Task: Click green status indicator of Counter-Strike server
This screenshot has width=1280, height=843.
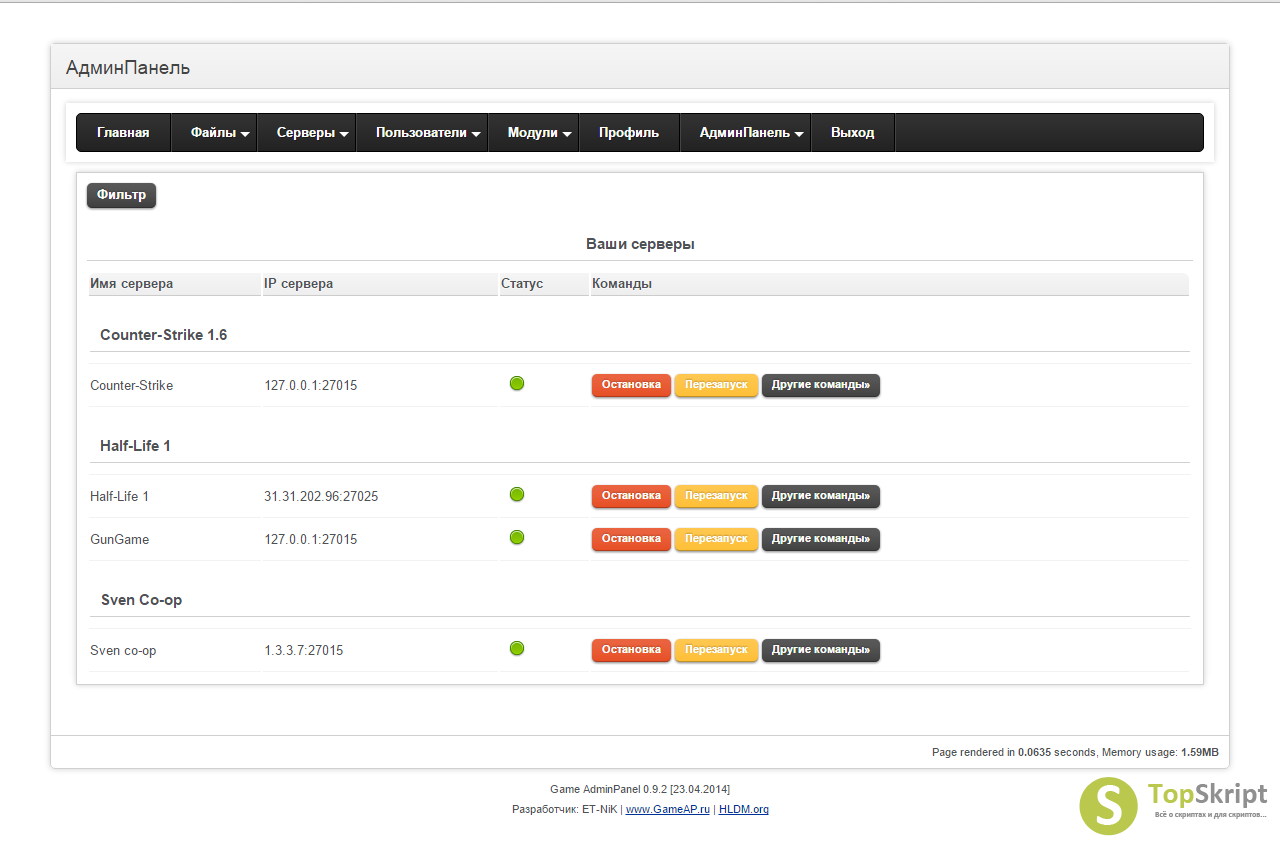Action: (517, 383)
